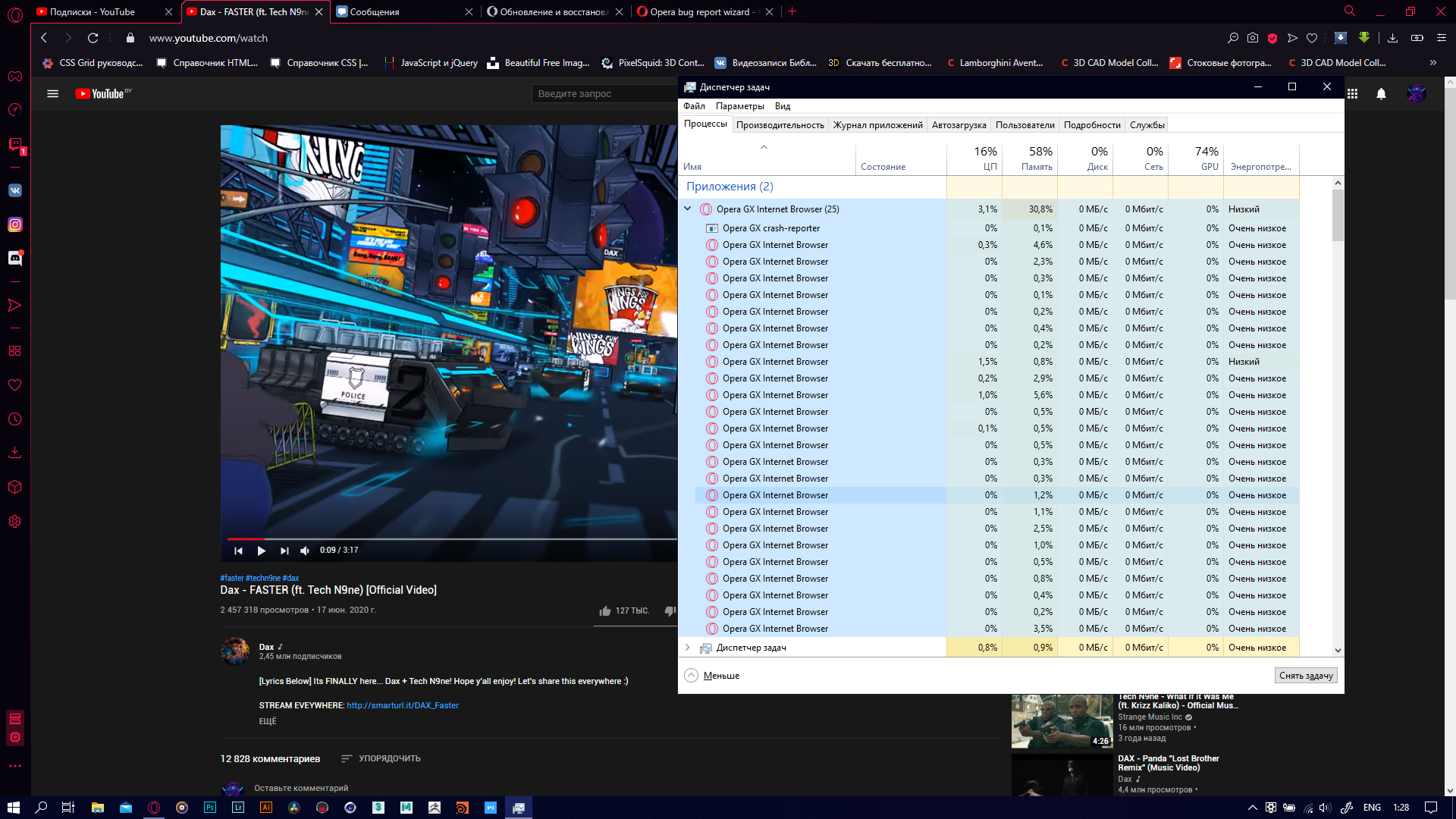This screenshot has height=819, width=1456.
Task: Open CSS Grid руководс... bookmark
Action: click(x=93, y=63)
